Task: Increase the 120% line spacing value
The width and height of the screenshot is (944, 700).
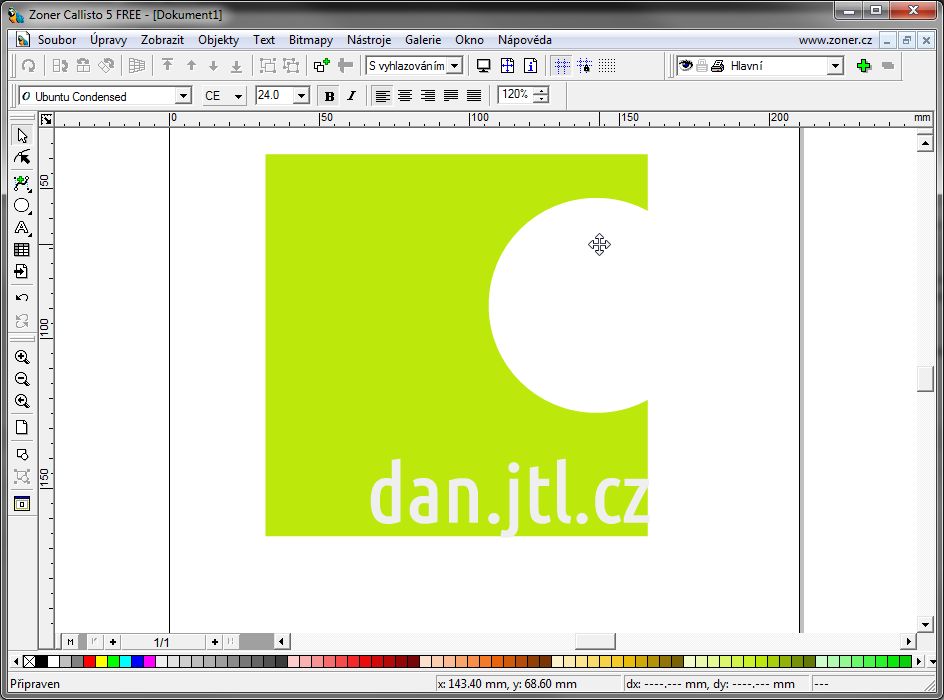Action: point(542,91)
